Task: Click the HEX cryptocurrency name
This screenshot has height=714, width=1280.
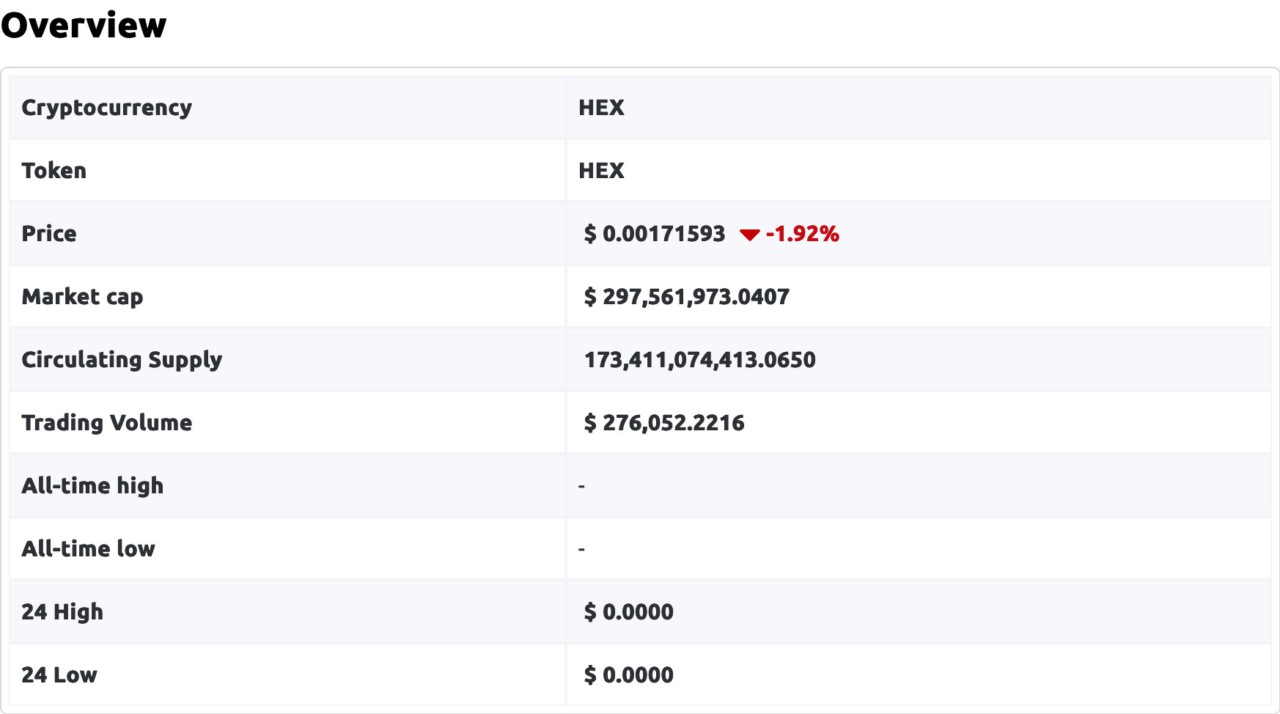Action: coord(600,107)
